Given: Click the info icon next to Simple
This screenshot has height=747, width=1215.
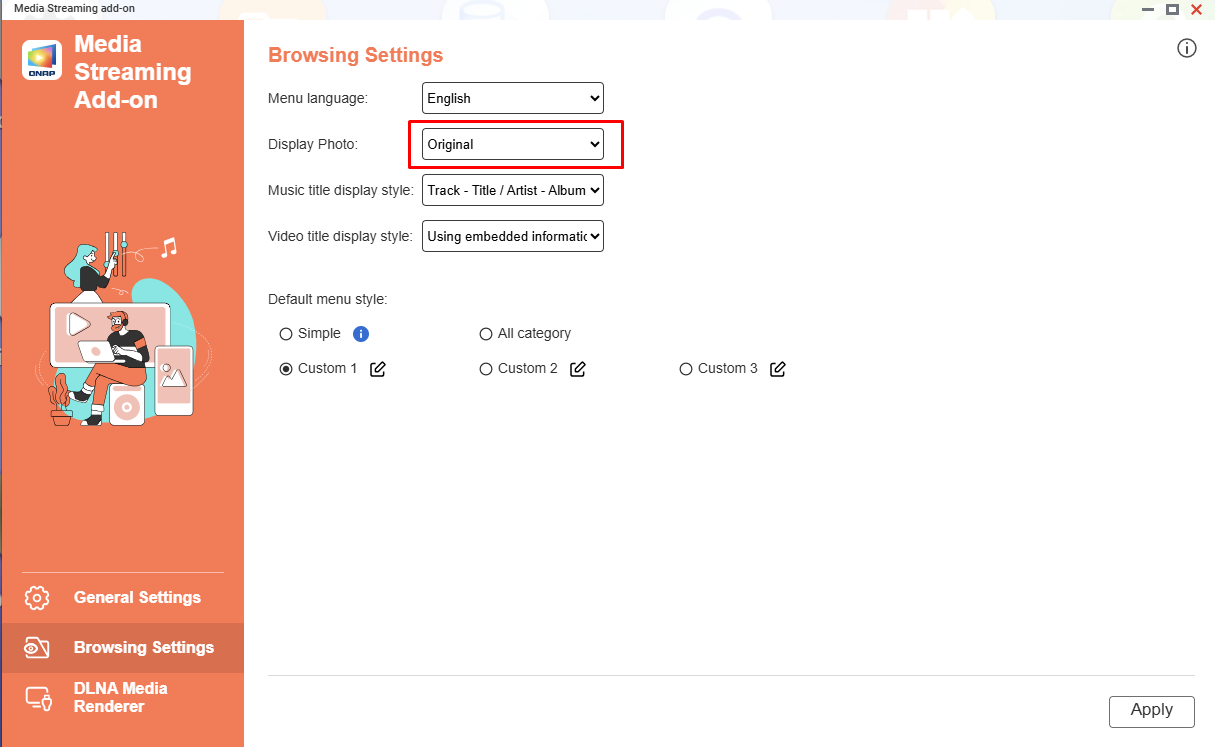Looking at the screenshot, I should click(x=362, y=334).
